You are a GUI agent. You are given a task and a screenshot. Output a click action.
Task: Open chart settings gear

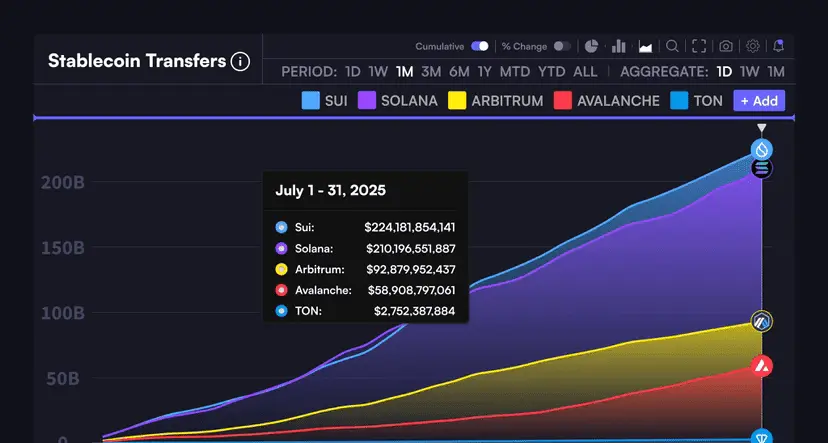tap(752, 46)
